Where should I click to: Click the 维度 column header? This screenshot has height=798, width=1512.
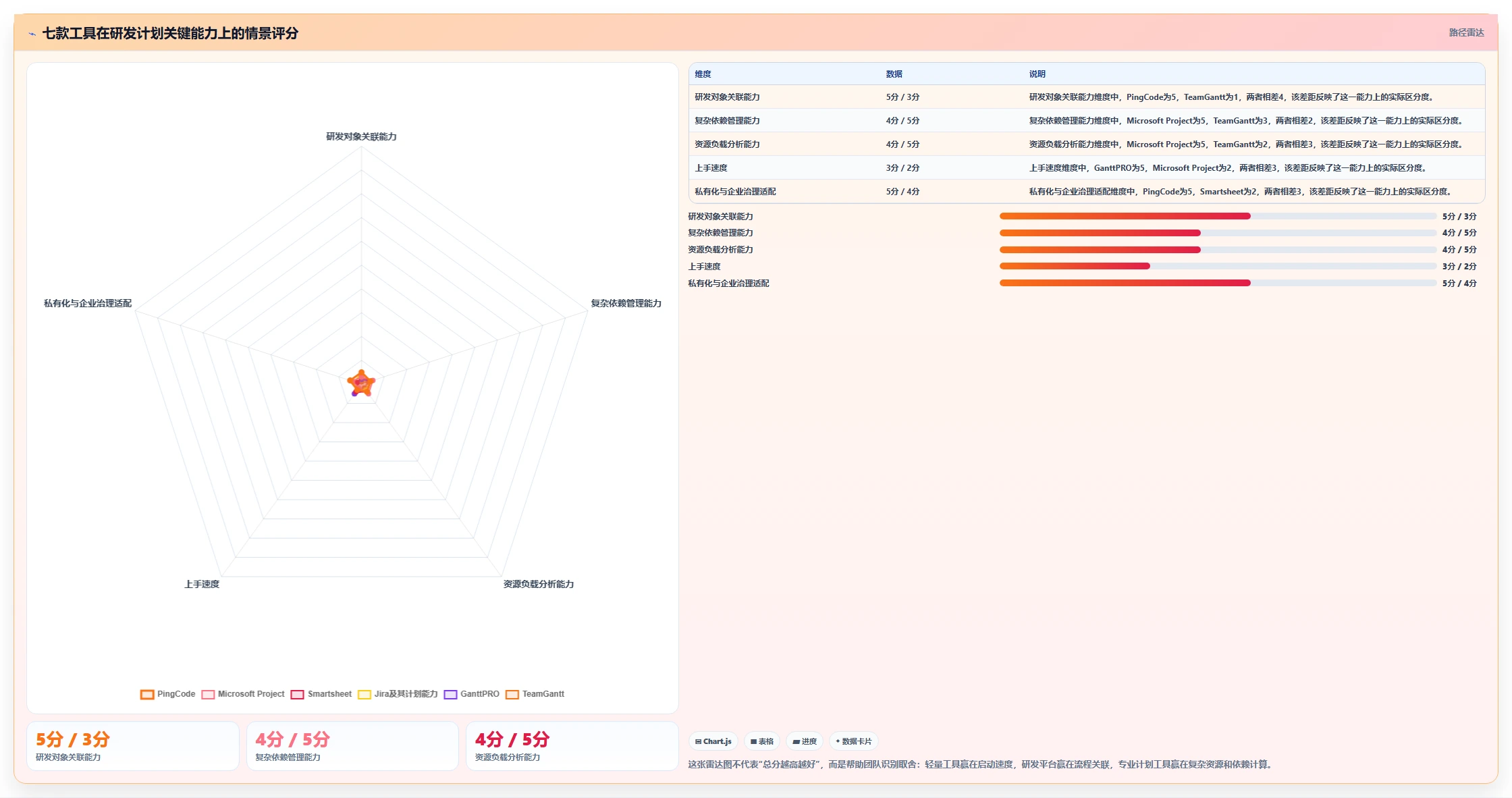[703, 74]
